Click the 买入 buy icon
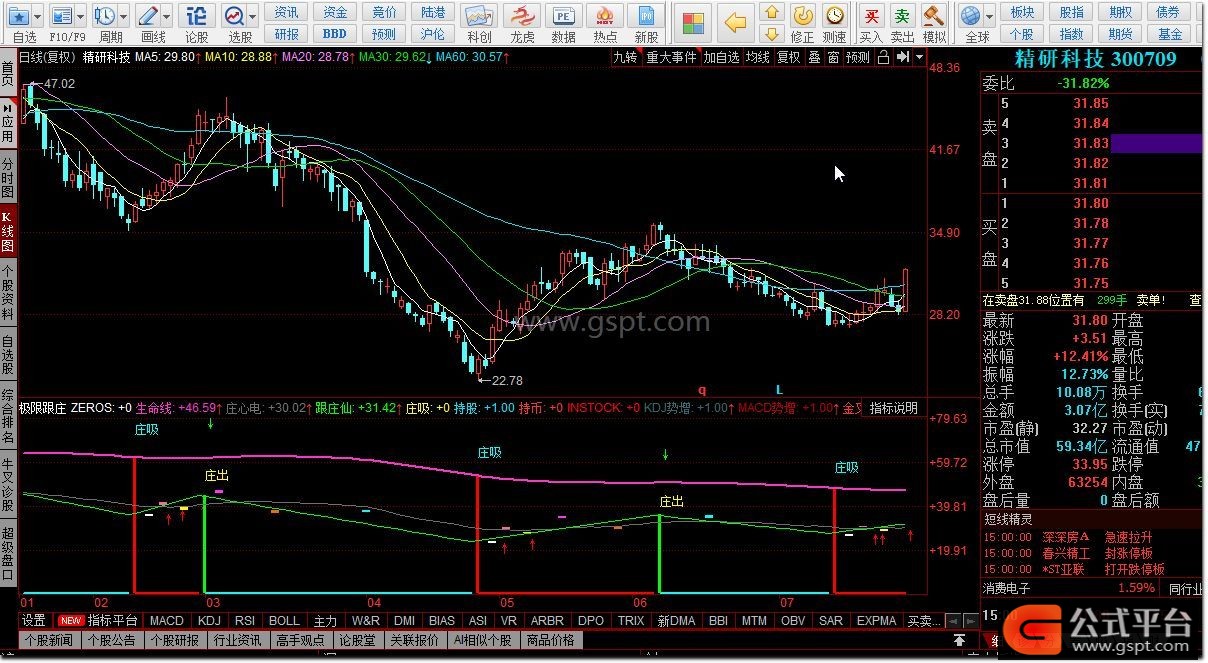The width and height of the screenshot is (1208, 663). (872, 16)
